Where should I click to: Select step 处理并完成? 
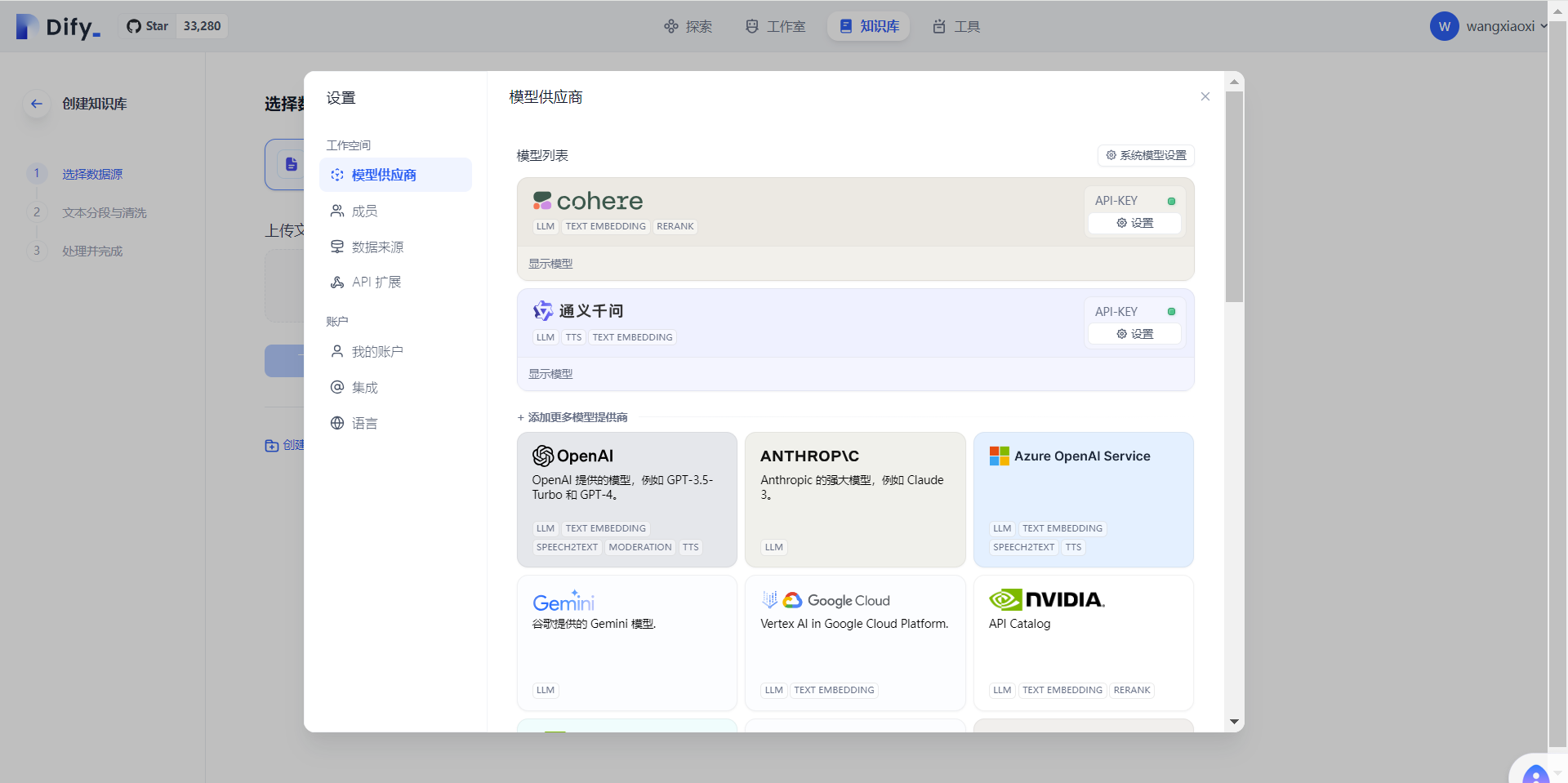(92, 251)
